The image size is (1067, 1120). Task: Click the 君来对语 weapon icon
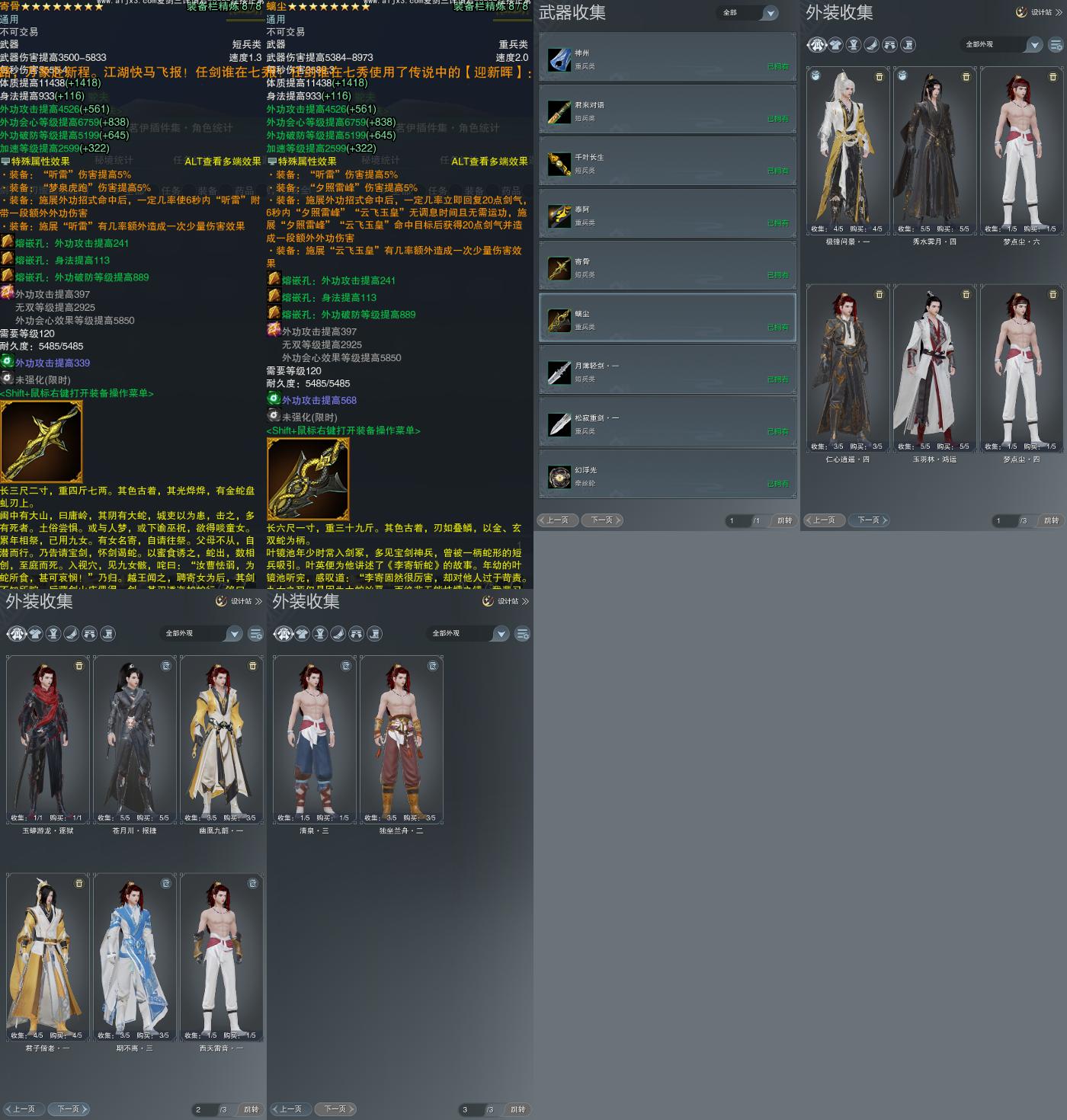pyautogui.click(x=559, y=112)
